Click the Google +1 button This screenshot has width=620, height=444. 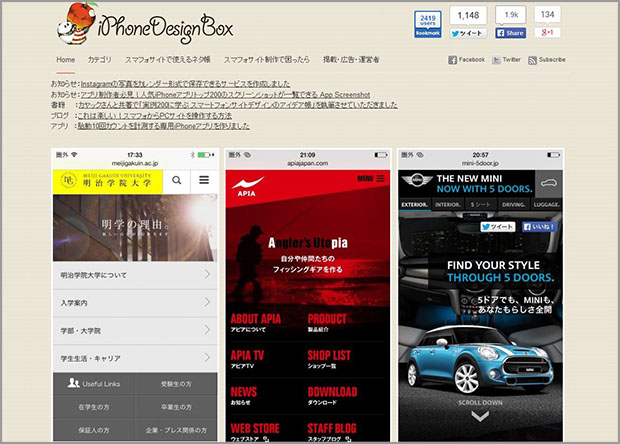(547, 32)
